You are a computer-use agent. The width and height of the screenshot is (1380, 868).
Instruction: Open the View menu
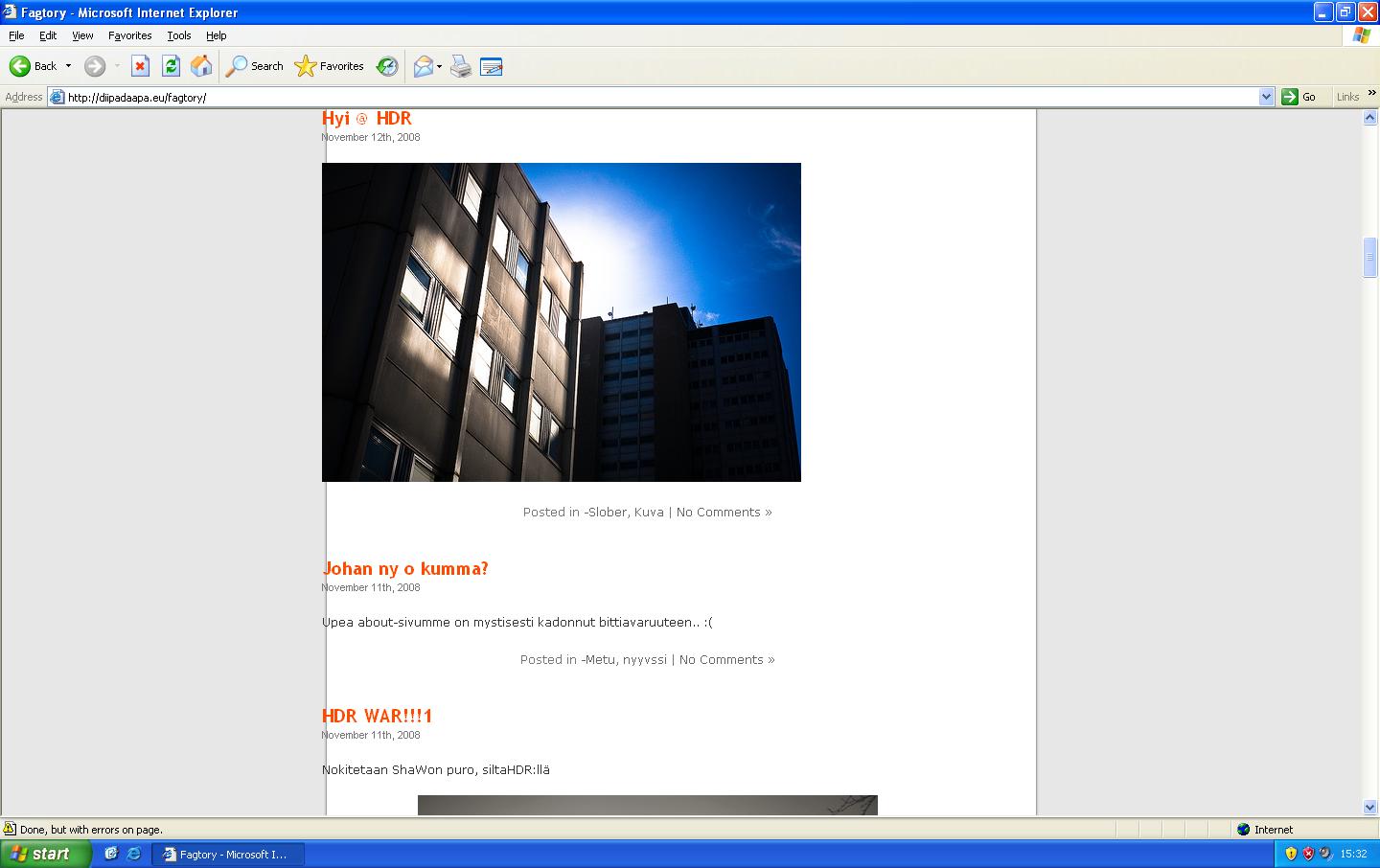point(82,35)
